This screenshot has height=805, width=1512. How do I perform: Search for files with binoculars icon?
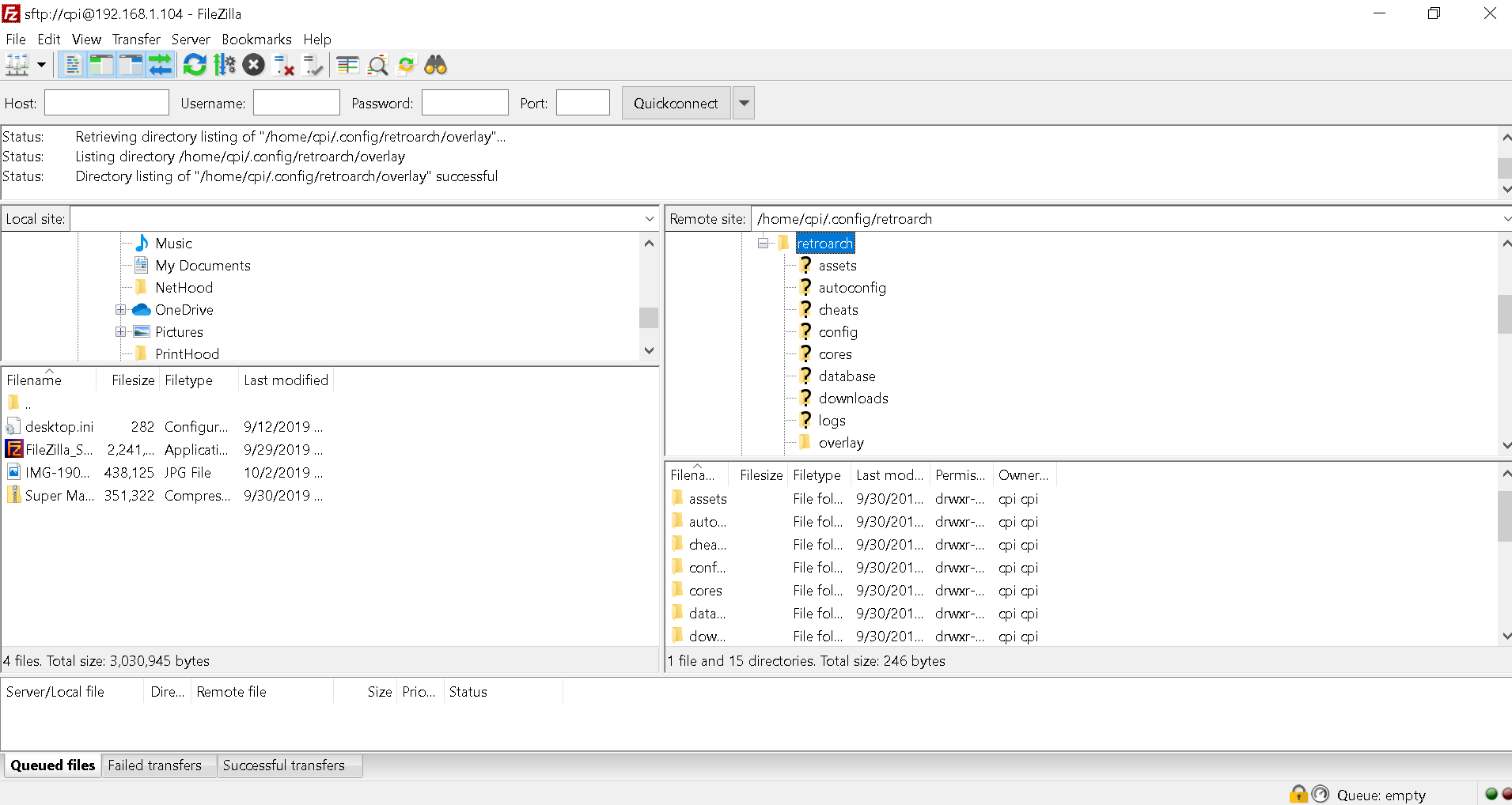pos(436,65)
